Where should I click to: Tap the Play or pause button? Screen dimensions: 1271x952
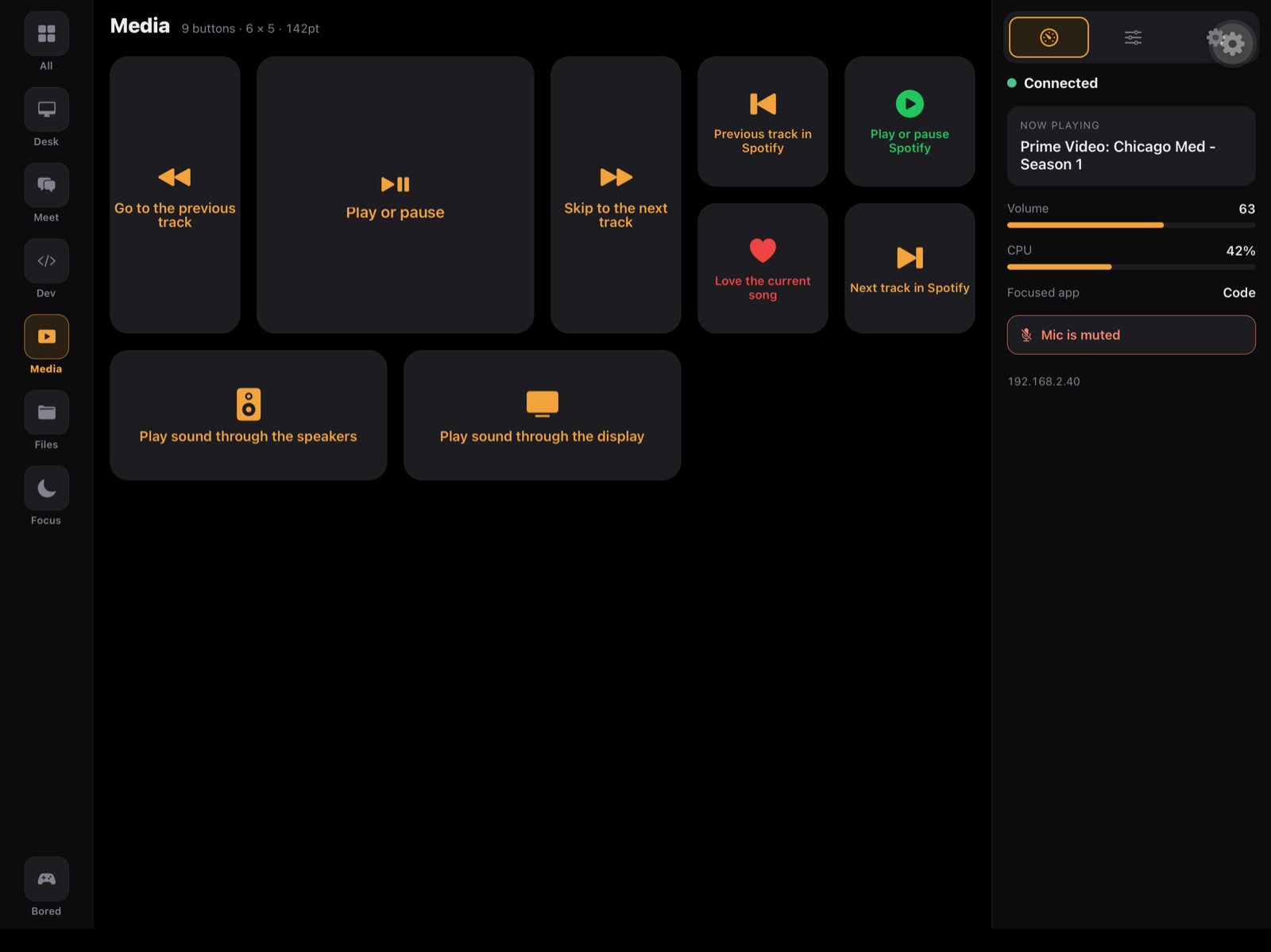[x=395, y=195]
